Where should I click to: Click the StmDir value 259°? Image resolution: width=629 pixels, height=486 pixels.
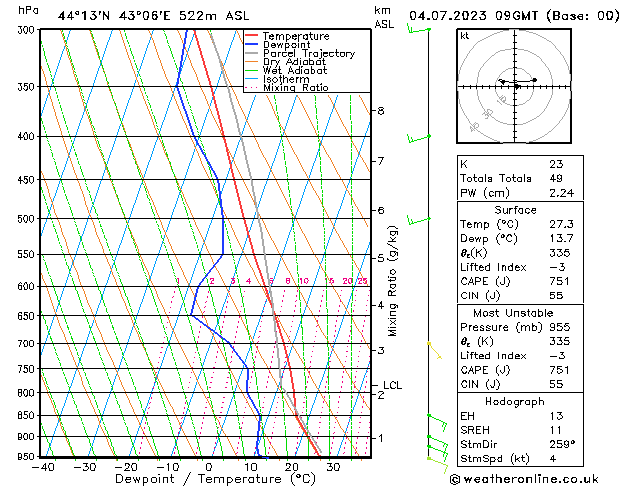click(562, 444)
